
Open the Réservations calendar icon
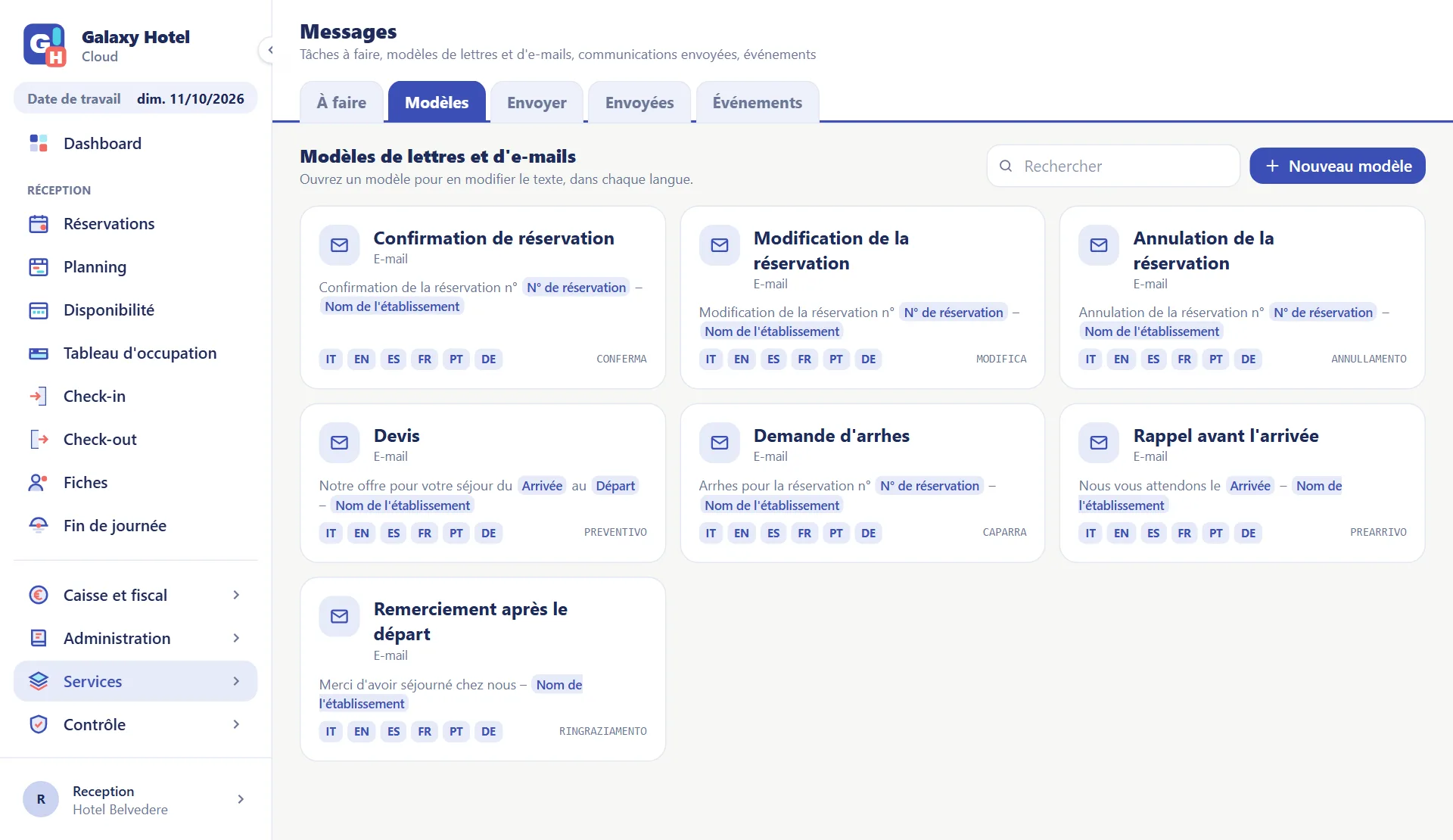tap(39, 224)
